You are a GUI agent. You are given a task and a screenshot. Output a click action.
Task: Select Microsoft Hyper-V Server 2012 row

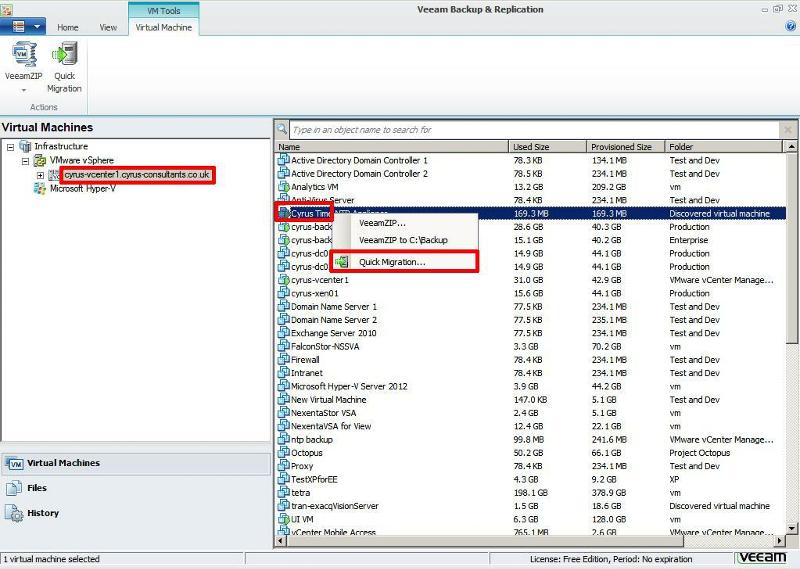pos(531,386)
